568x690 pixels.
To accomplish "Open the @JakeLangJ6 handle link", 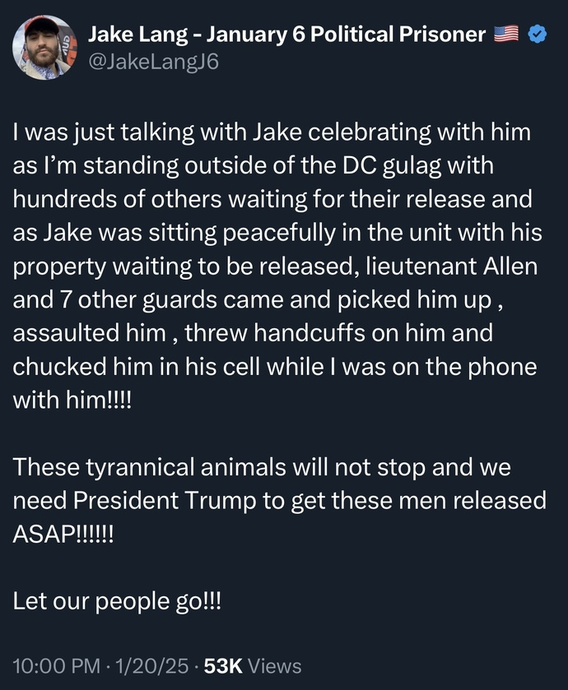I will click(x=153, y=62).
